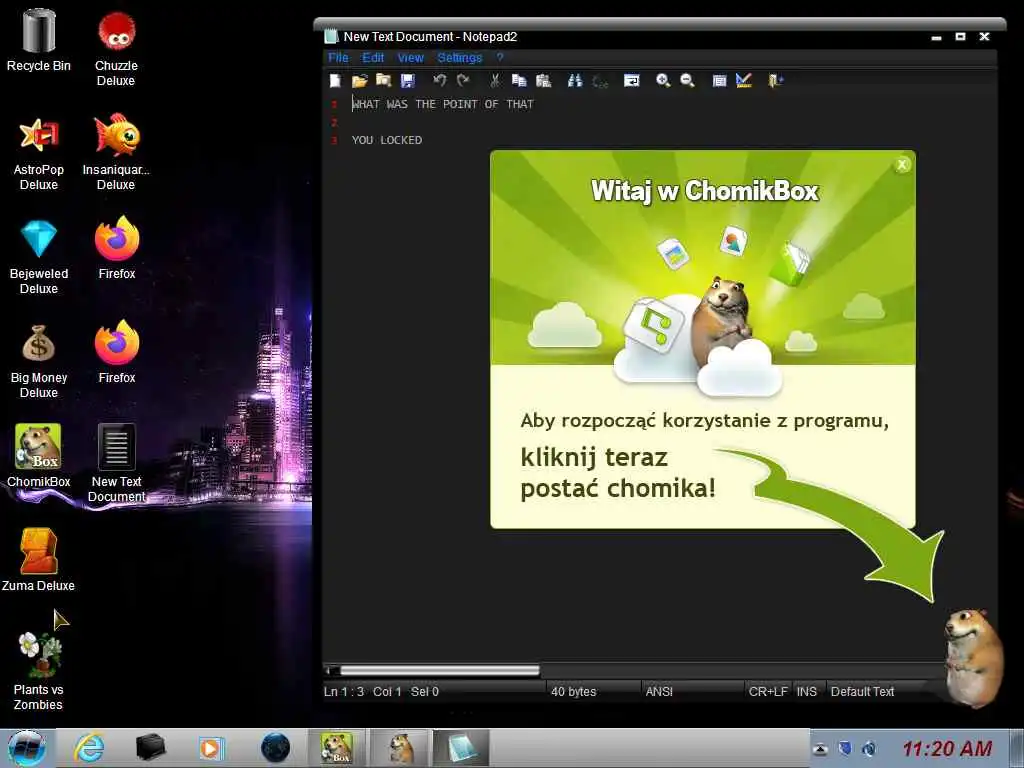Switch to ChomikBox Box taskbar button

coord(336,748)
